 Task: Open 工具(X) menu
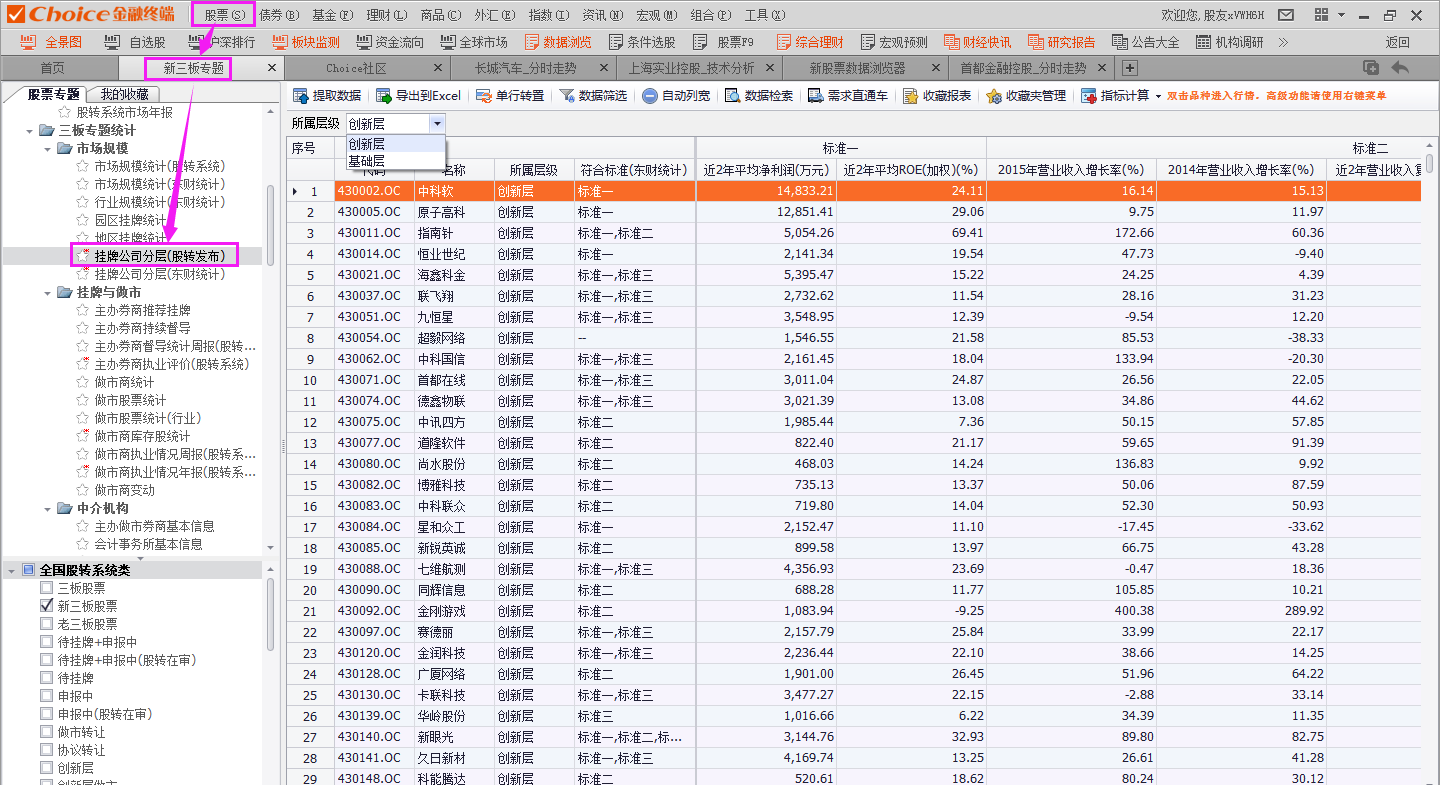[765, 15]
